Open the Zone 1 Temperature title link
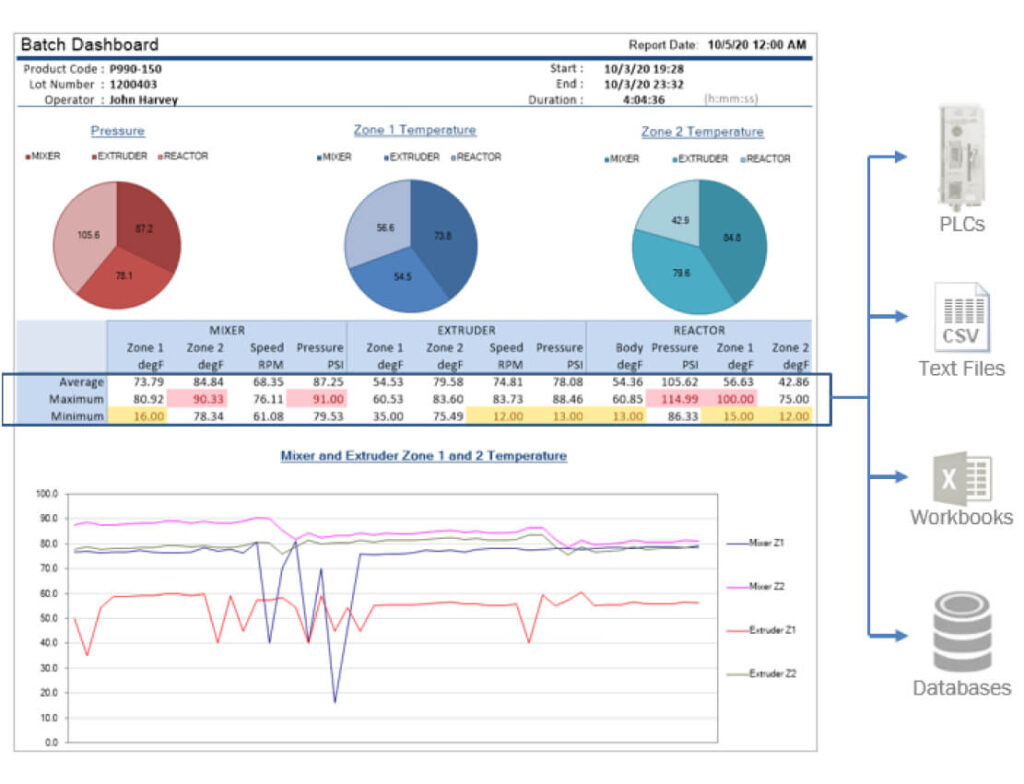Viewport: 1024px width, 784px height. [414, 130]
